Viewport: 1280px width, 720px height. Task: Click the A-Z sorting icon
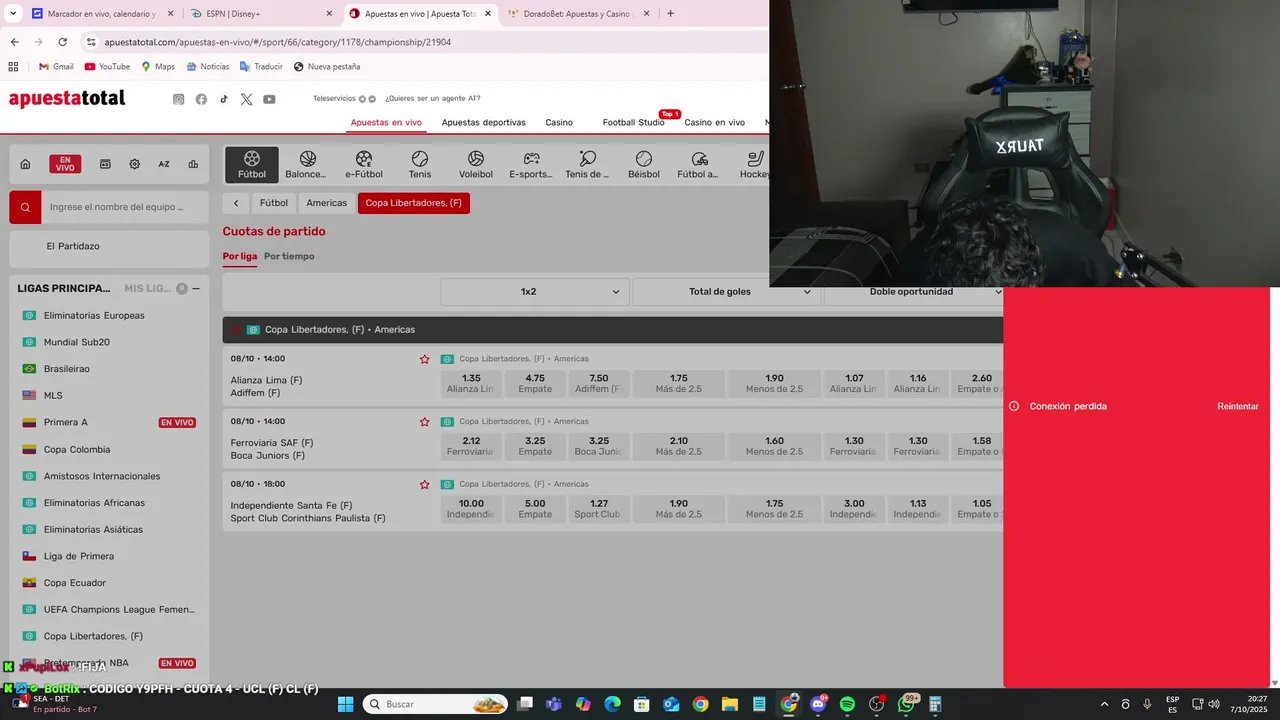(x=164, y=164)
